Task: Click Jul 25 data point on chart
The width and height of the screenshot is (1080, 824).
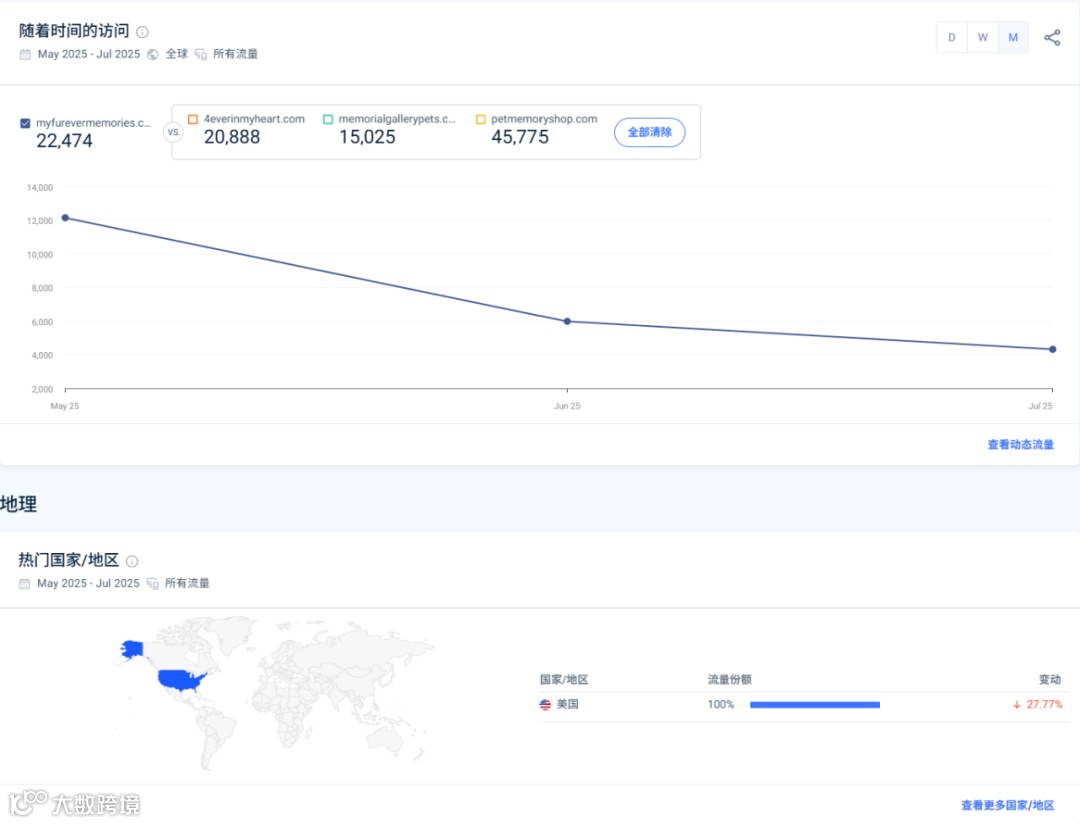Action: click(x=1052, y=349)
